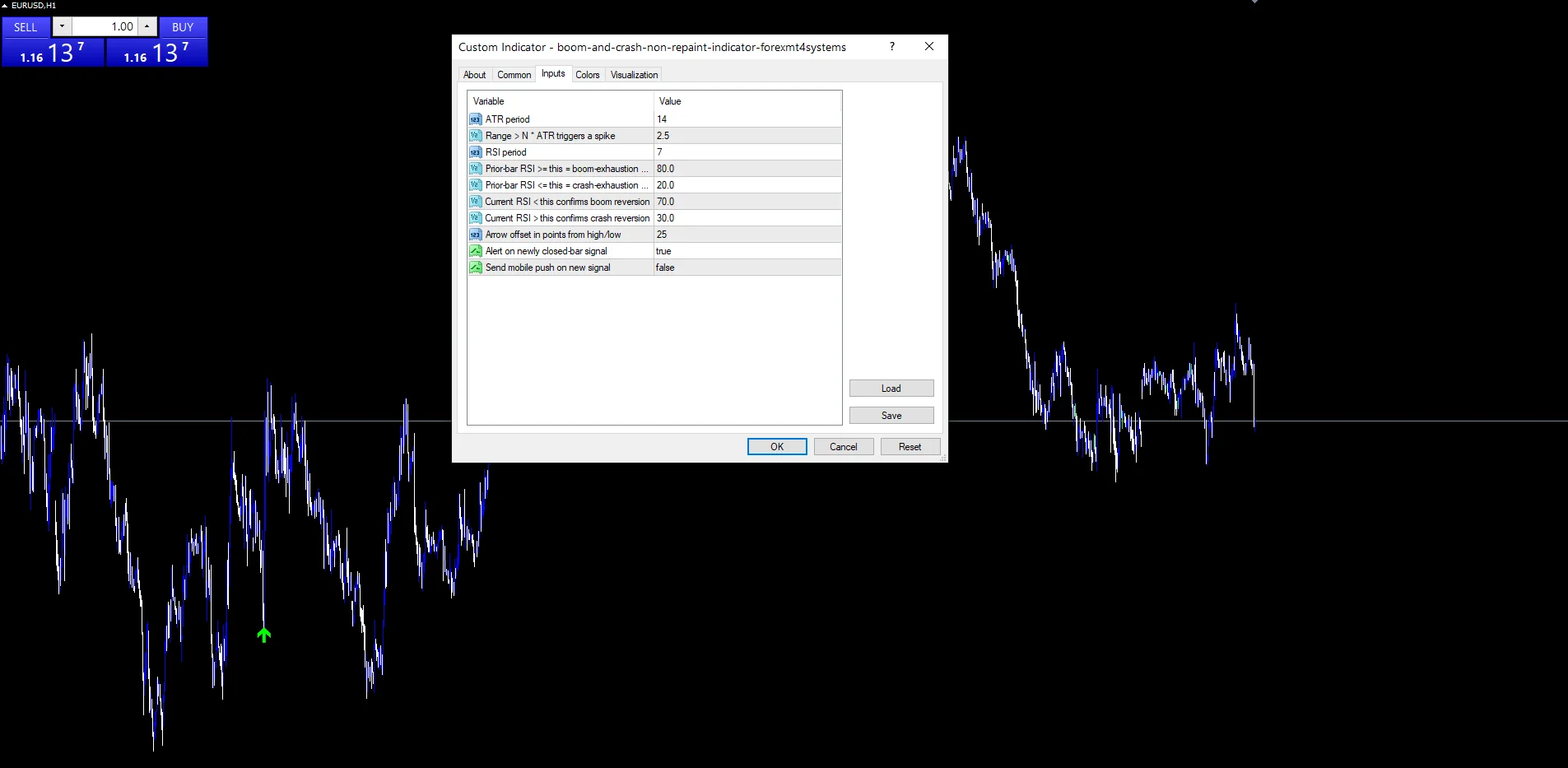Open the Visualization tab
Image resolution: width=1568 pixels, height=768 pixels.
634,75
